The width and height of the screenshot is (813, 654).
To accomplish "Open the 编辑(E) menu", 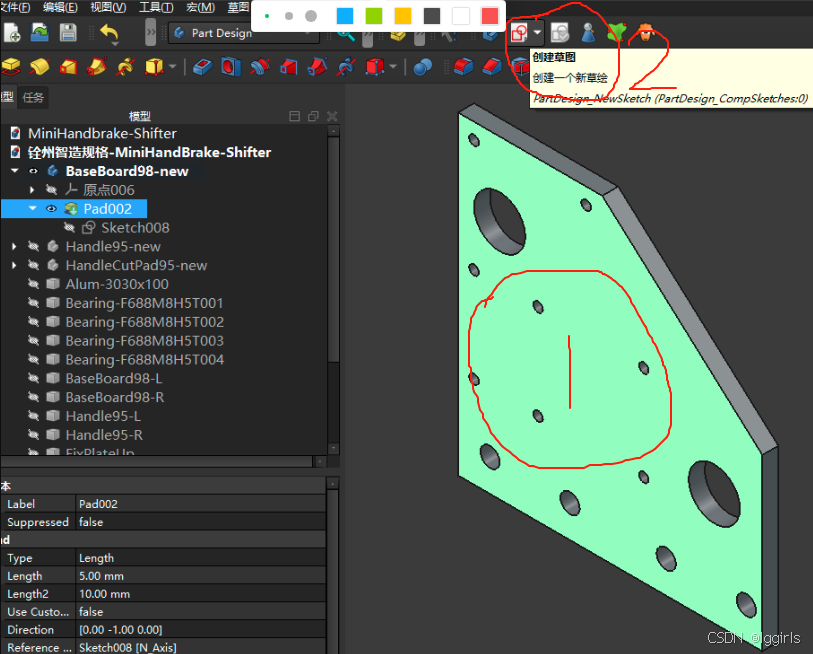I will 60,7.
